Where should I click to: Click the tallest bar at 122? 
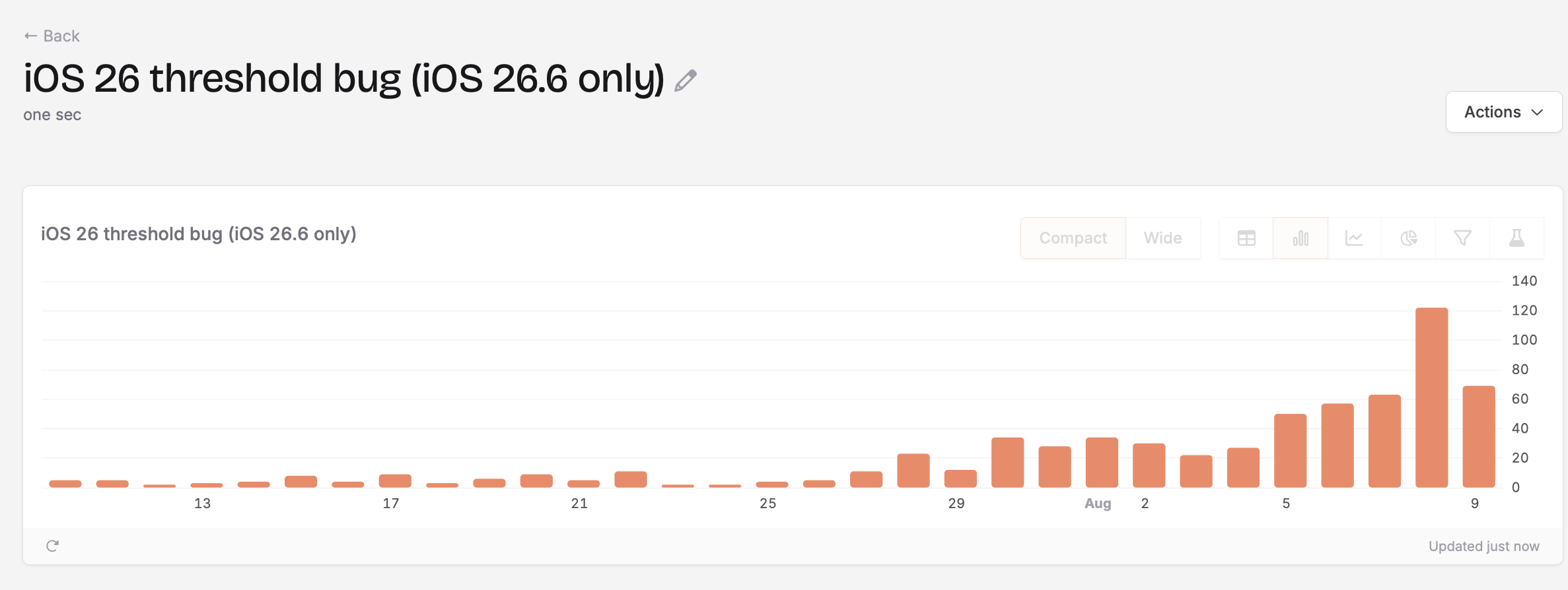pos(1432,398)
